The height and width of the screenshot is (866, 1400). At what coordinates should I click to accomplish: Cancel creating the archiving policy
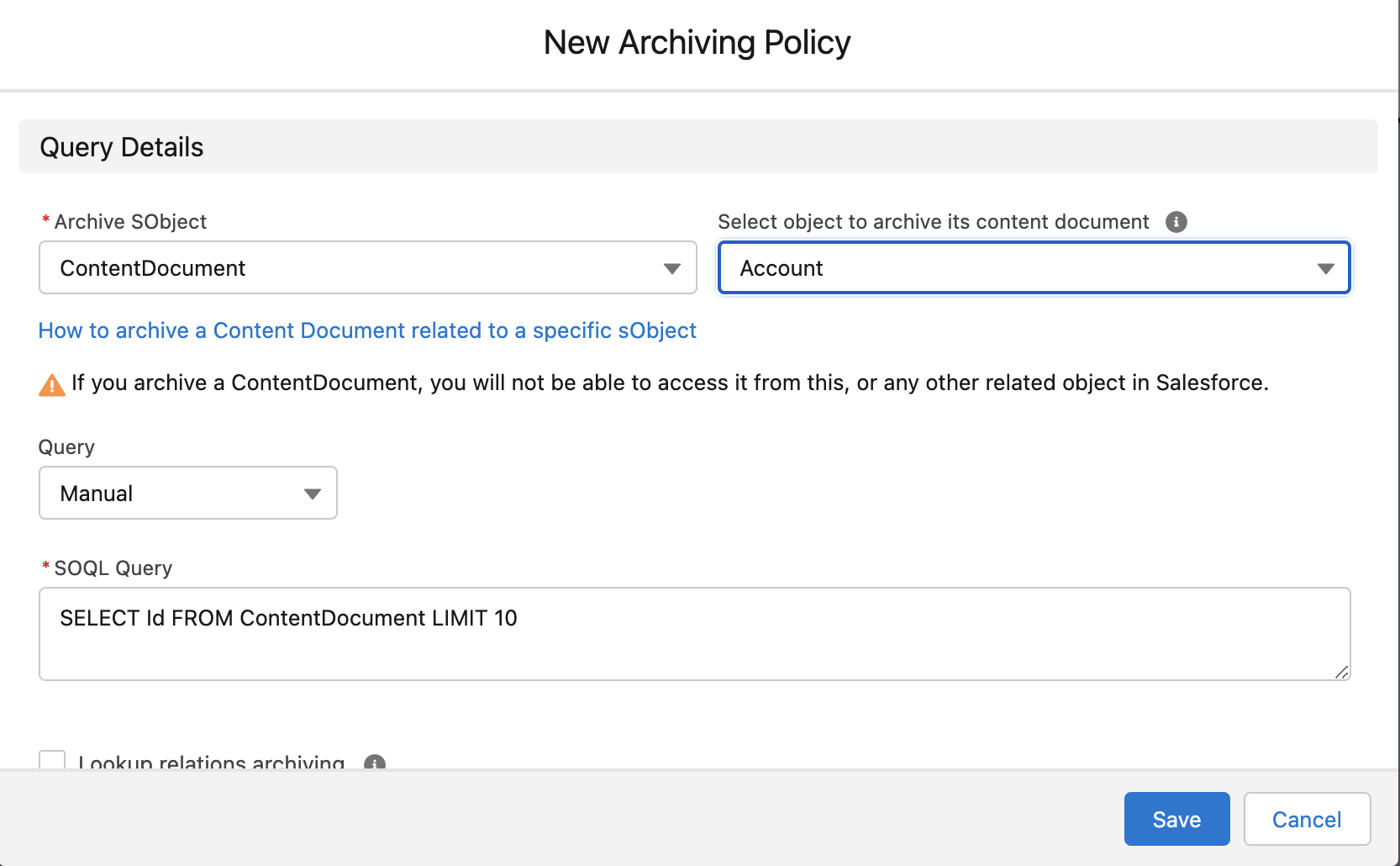[x=1307, y=818]
